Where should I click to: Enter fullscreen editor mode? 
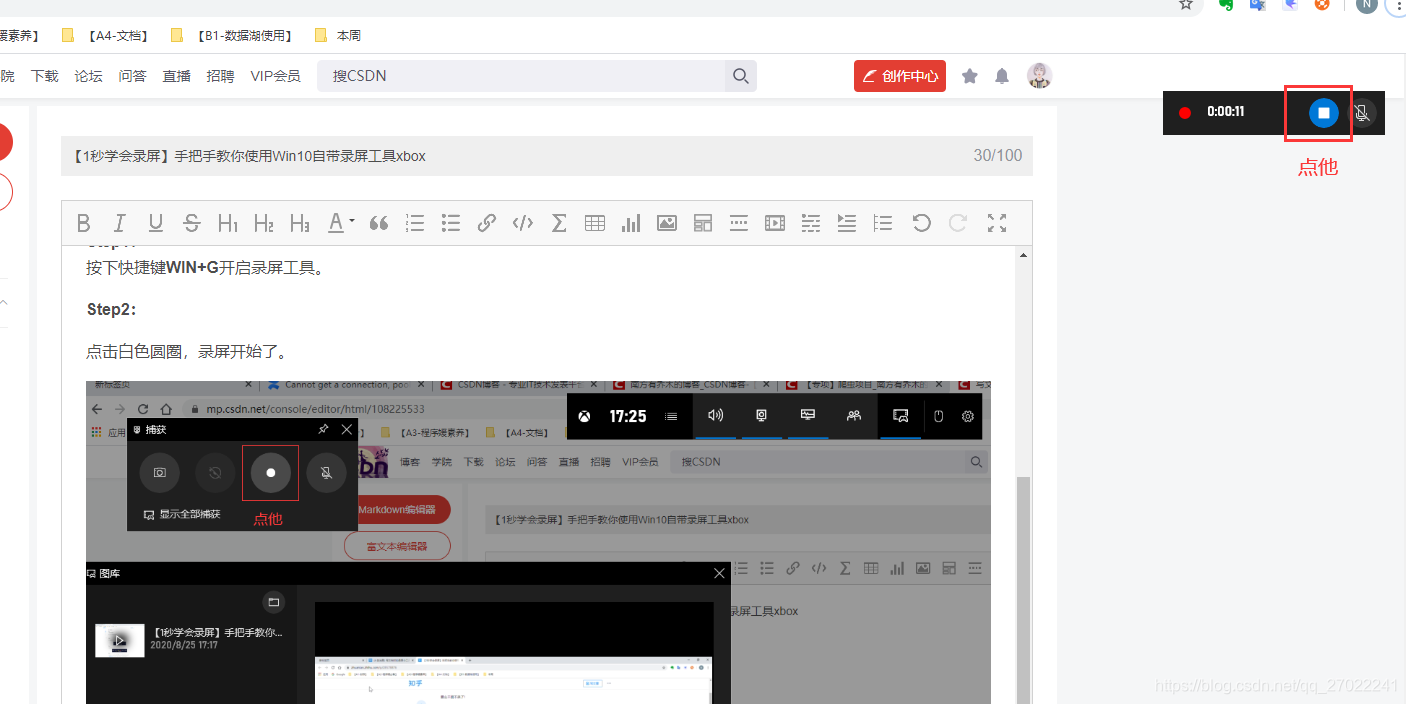pos(997,223)
